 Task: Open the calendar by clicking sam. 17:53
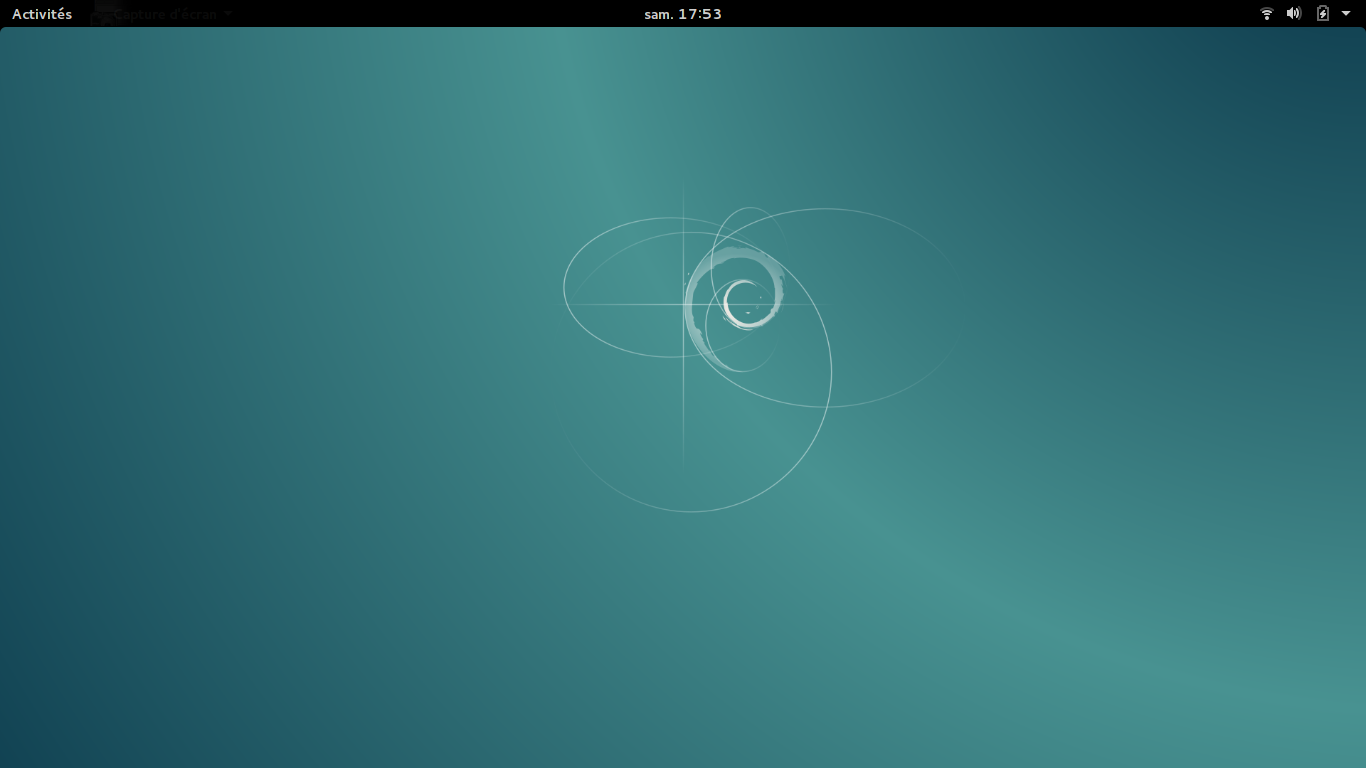(683, 13)
